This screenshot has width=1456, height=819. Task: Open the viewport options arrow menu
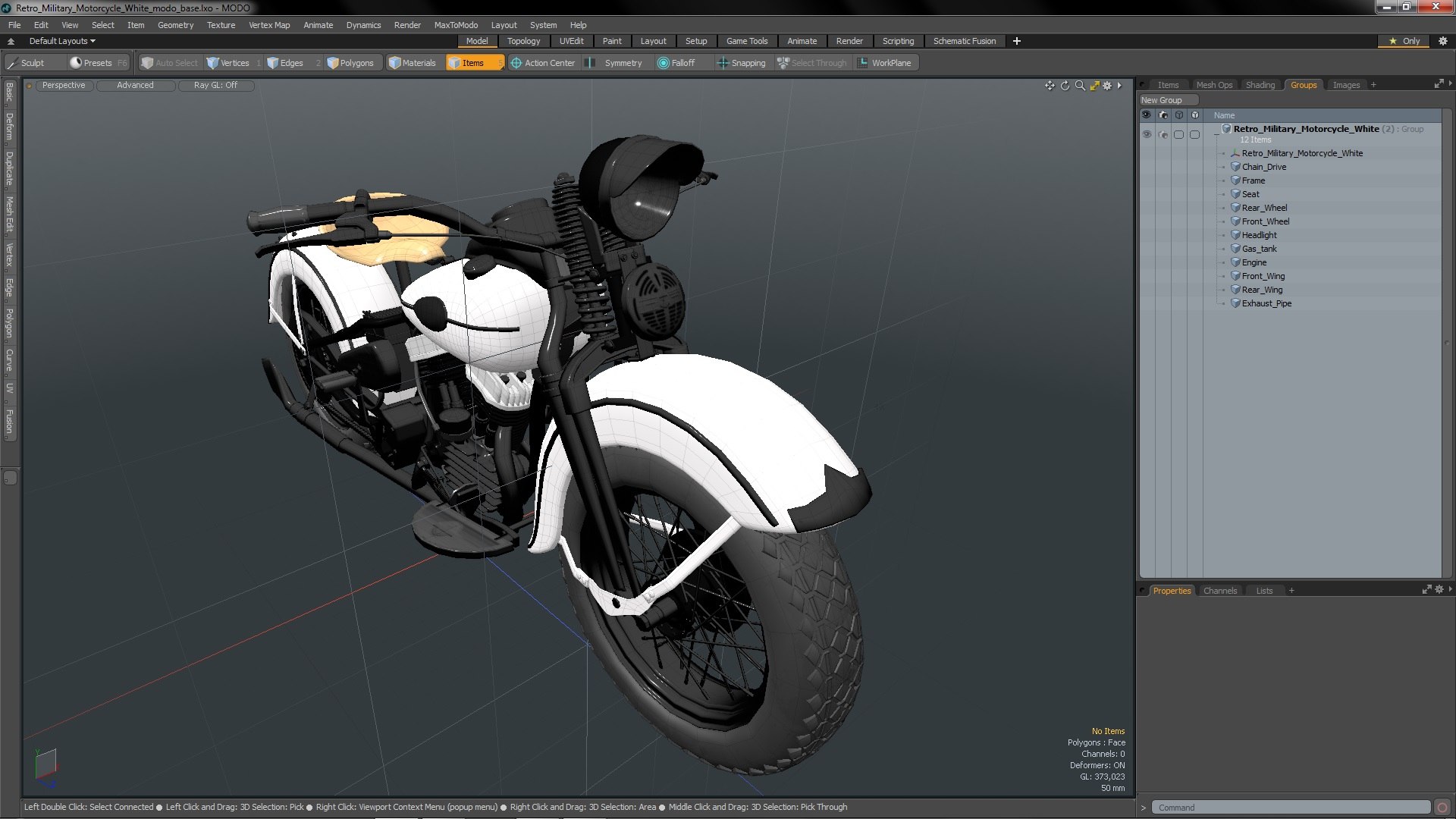click(1119, 86)
